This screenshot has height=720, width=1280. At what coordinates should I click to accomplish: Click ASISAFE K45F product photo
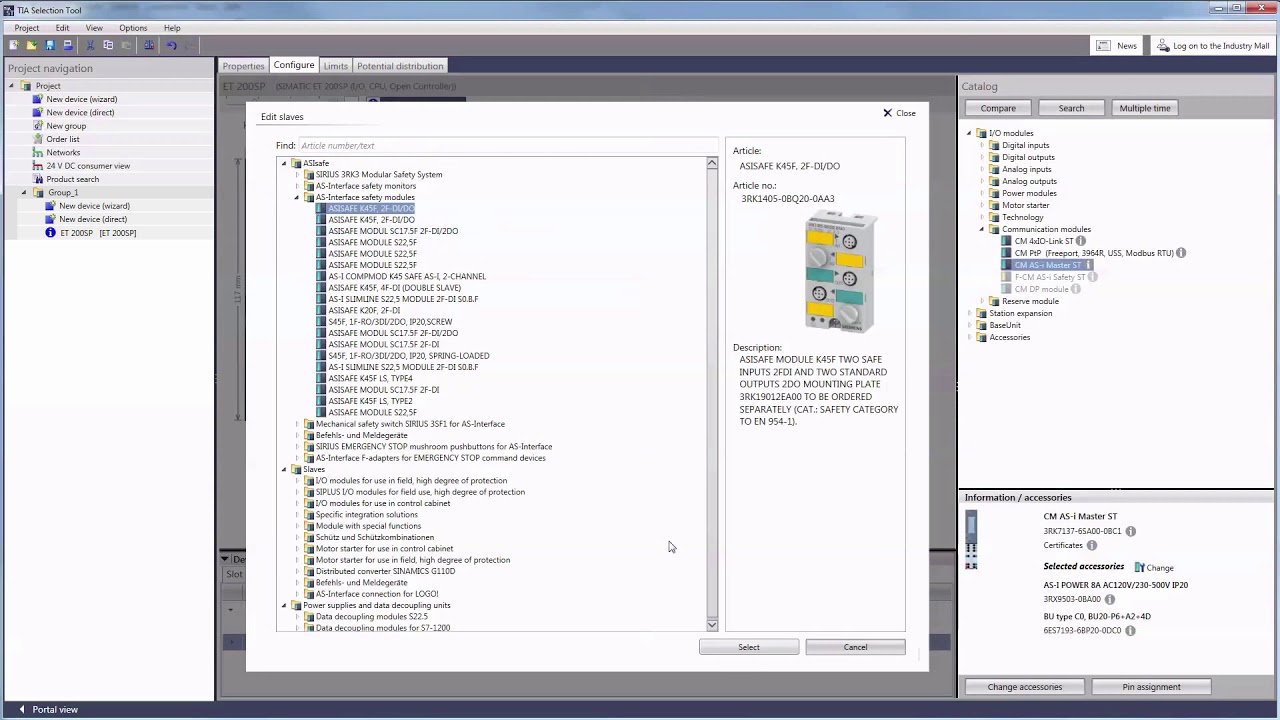tap(841, 271)
